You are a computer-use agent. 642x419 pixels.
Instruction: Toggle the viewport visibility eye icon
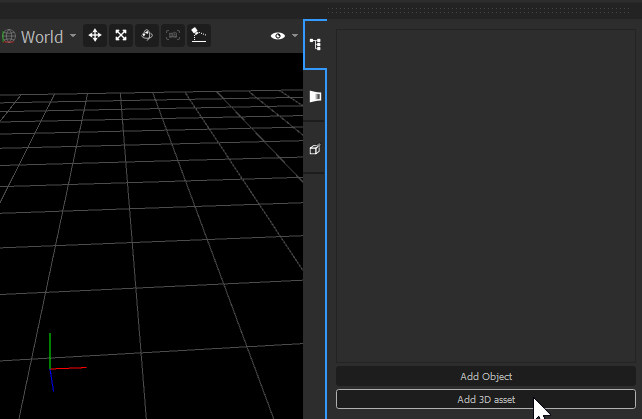point(278,37)
